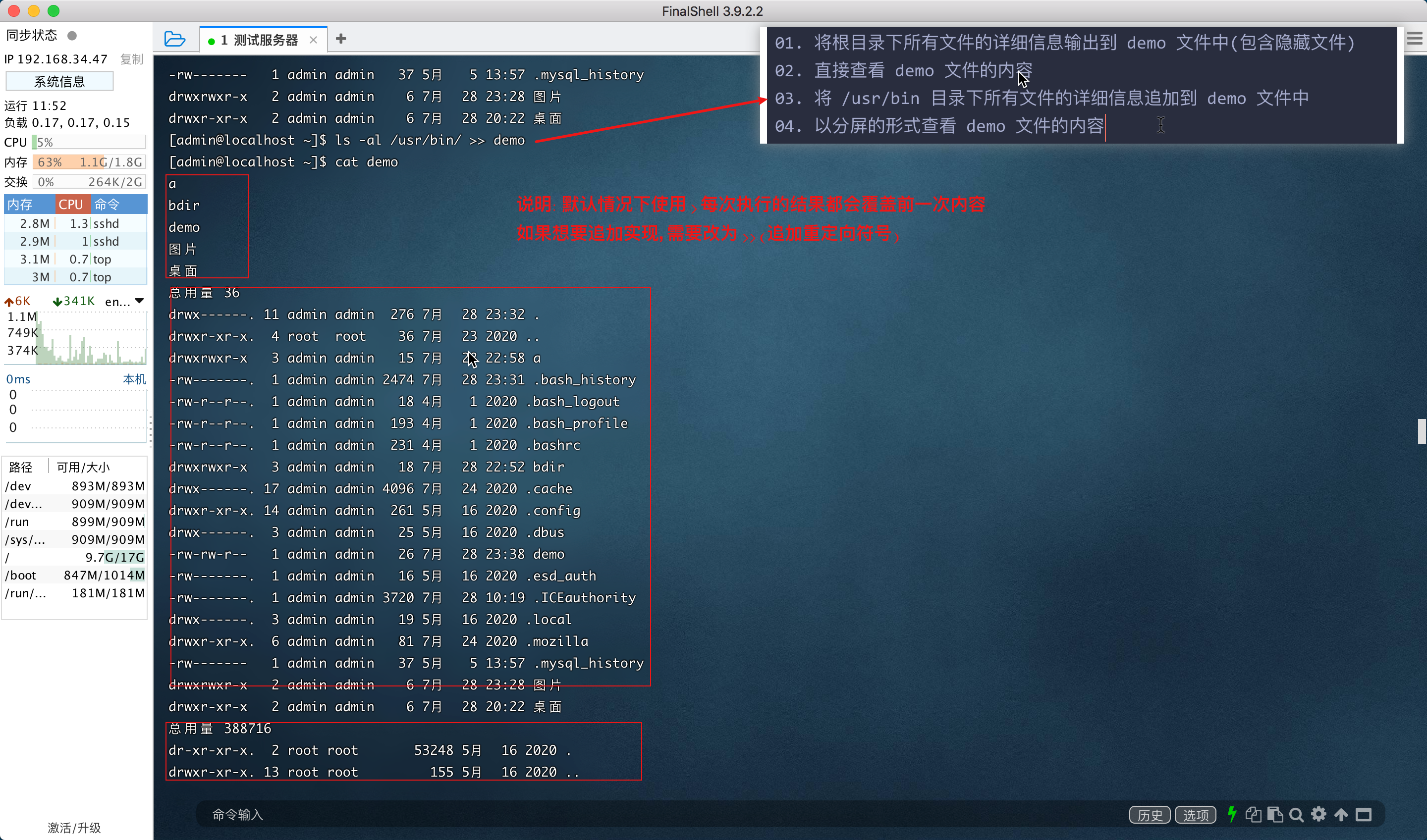
Task: Click the copy icon in command bar
Action: pos(1253,814)
